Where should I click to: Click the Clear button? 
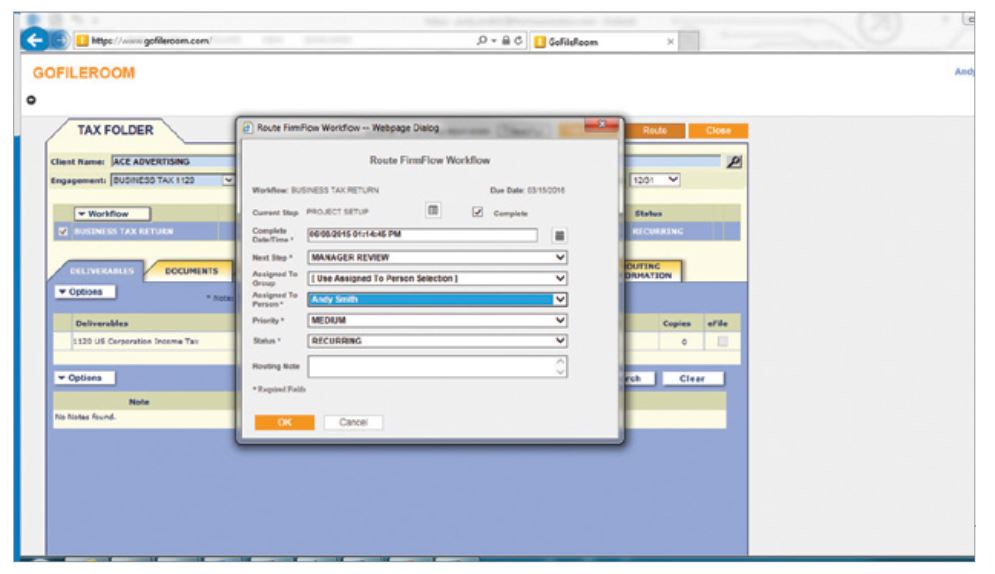pos(692,379)
